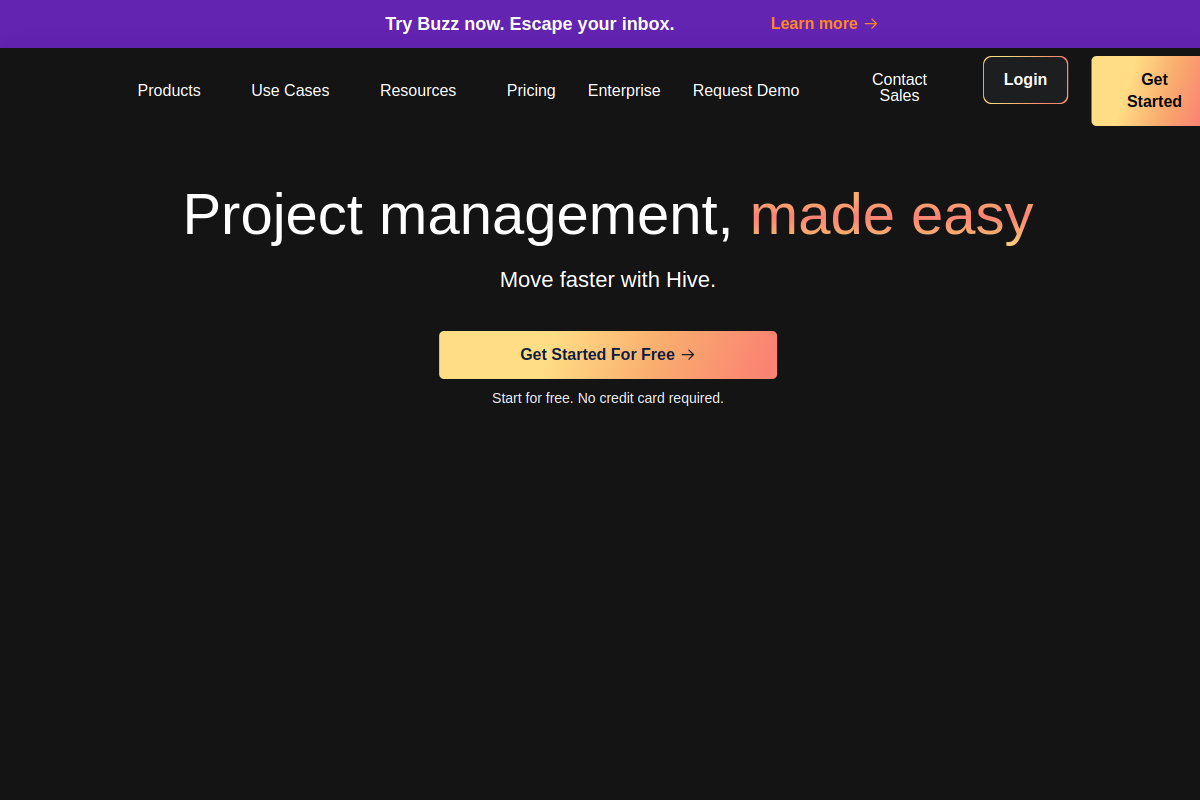Click the empty dark area below the hero
The height and width of the screenshot is (800, 1200).
pyautogui.click(x=600, y=600)
